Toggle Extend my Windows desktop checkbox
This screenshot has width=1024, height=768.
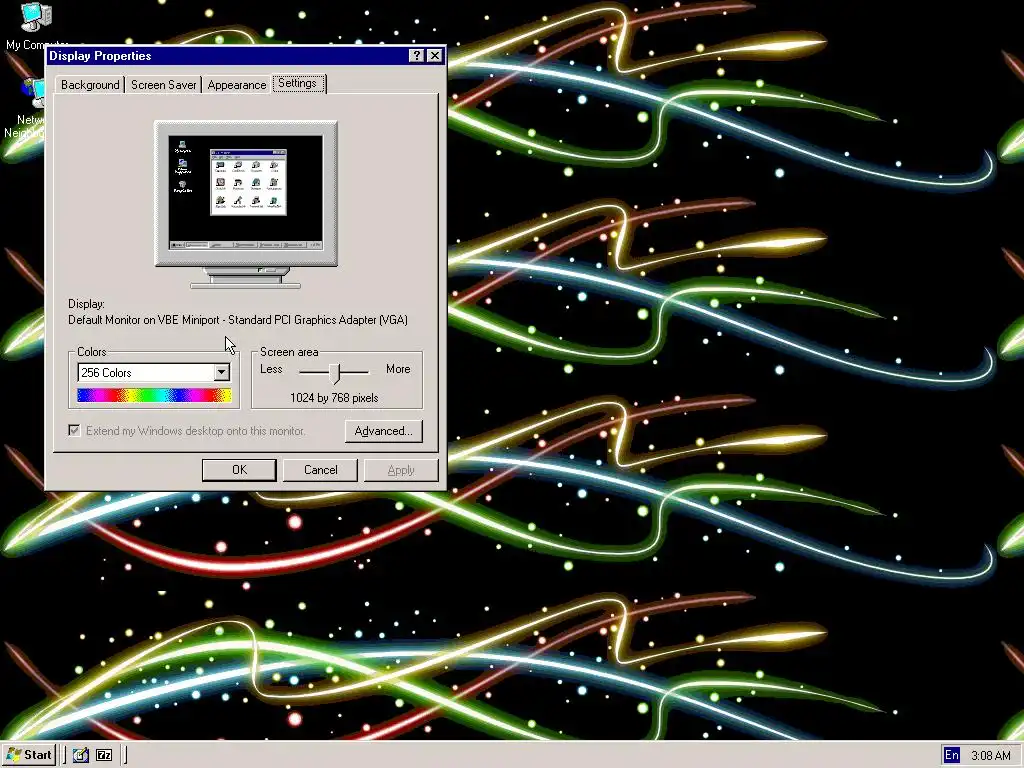pos(74,430)
